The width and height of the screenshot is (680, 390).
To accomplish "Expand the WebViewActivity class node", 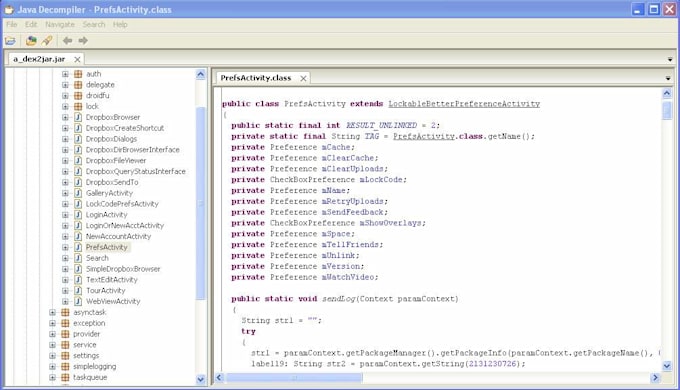I will click(x=65, y=302).
